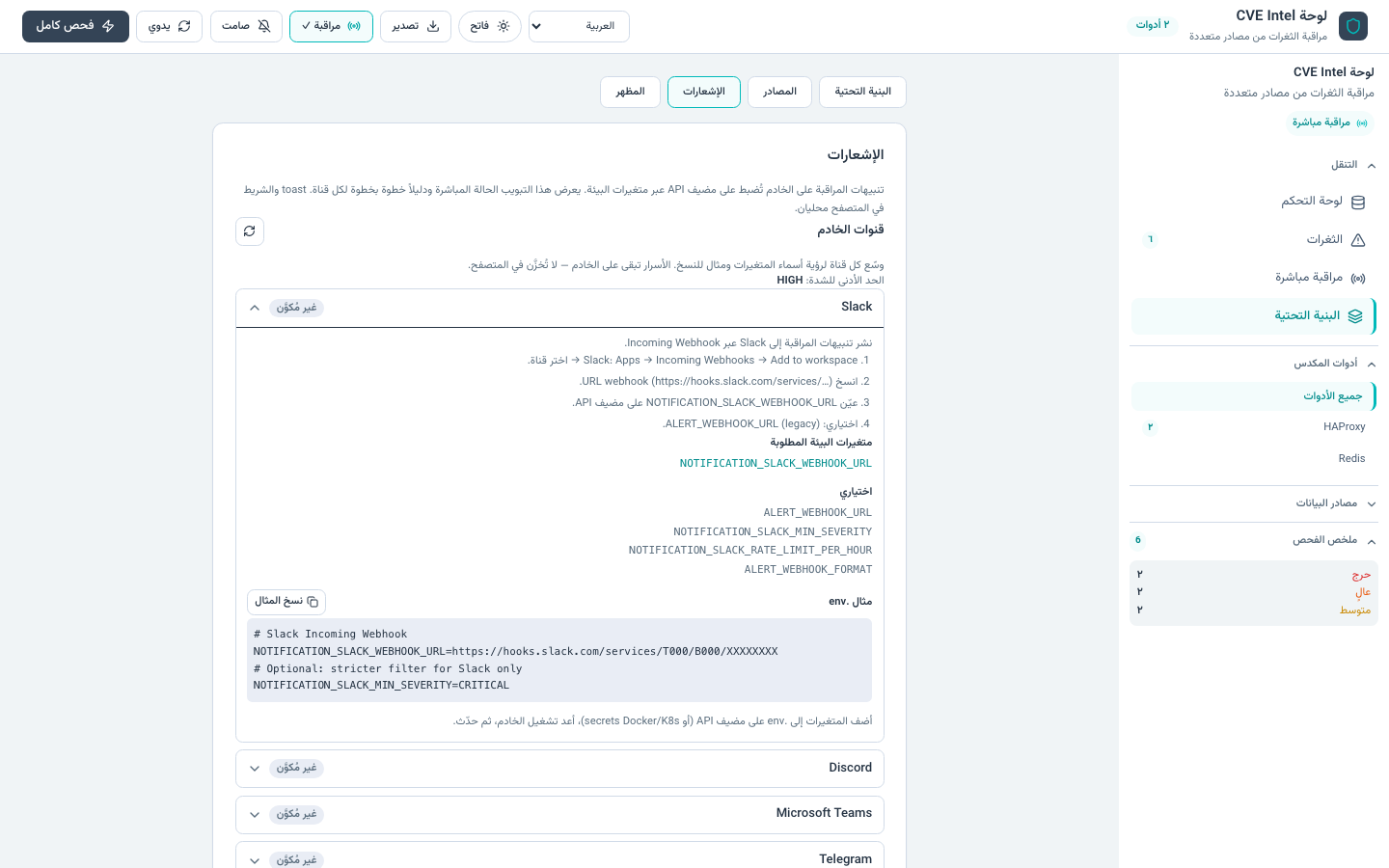Click NOTIFICATION_SLACK_MIN_SEVERITY optional variable
The width and height of the screenshot is (1389, 868).
pos(773,532)
